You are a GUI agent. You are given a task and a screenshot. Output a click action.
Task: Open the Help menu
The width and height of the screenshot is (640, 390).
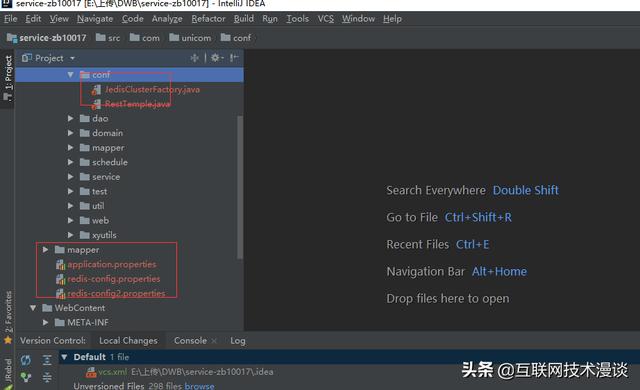click(392, 19)
